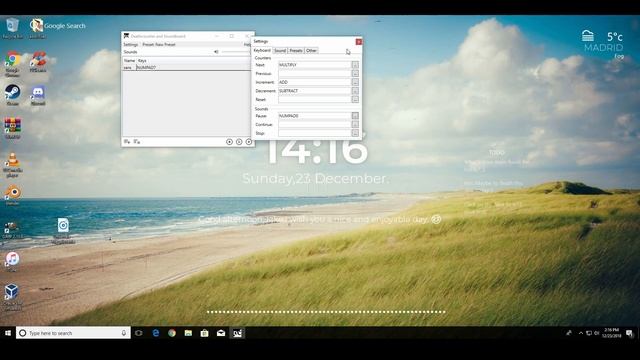Close the Settings dialog with the red X
Viewport: 640px width, 360px height.
pos(358,42)
